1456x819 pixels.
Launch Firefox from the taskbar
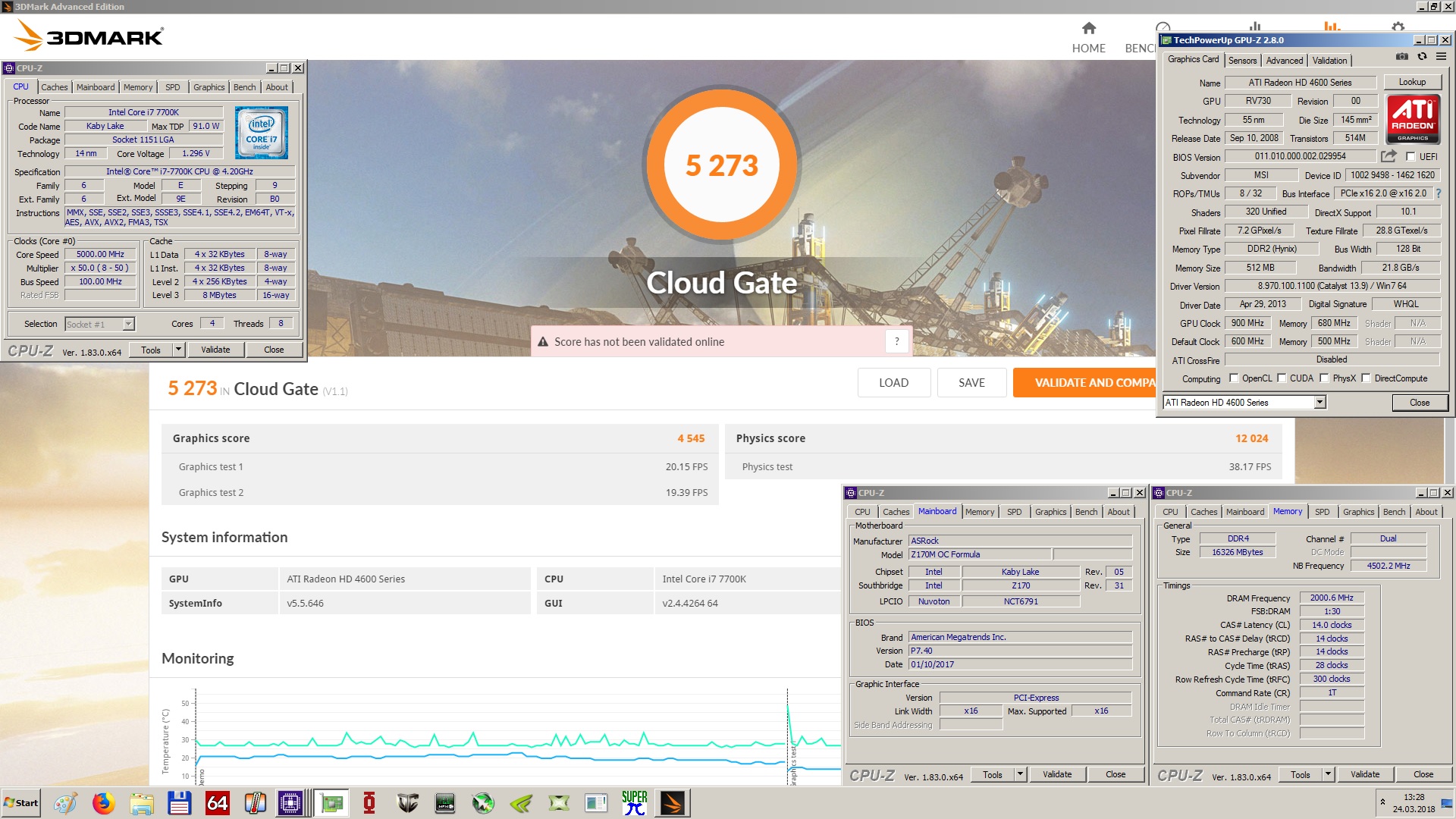point(103,803)
